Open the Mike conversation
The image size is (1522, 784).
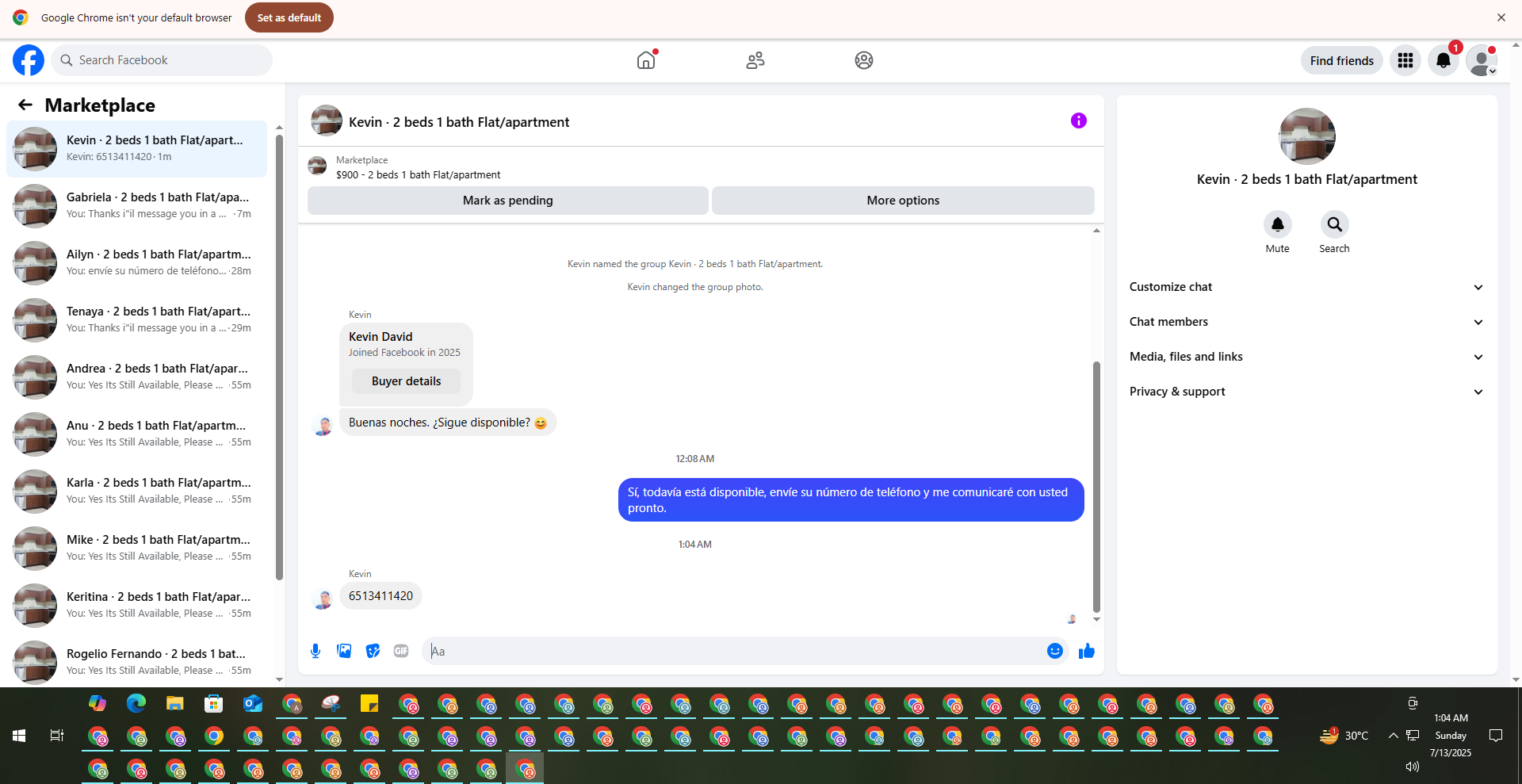[136, 548]
